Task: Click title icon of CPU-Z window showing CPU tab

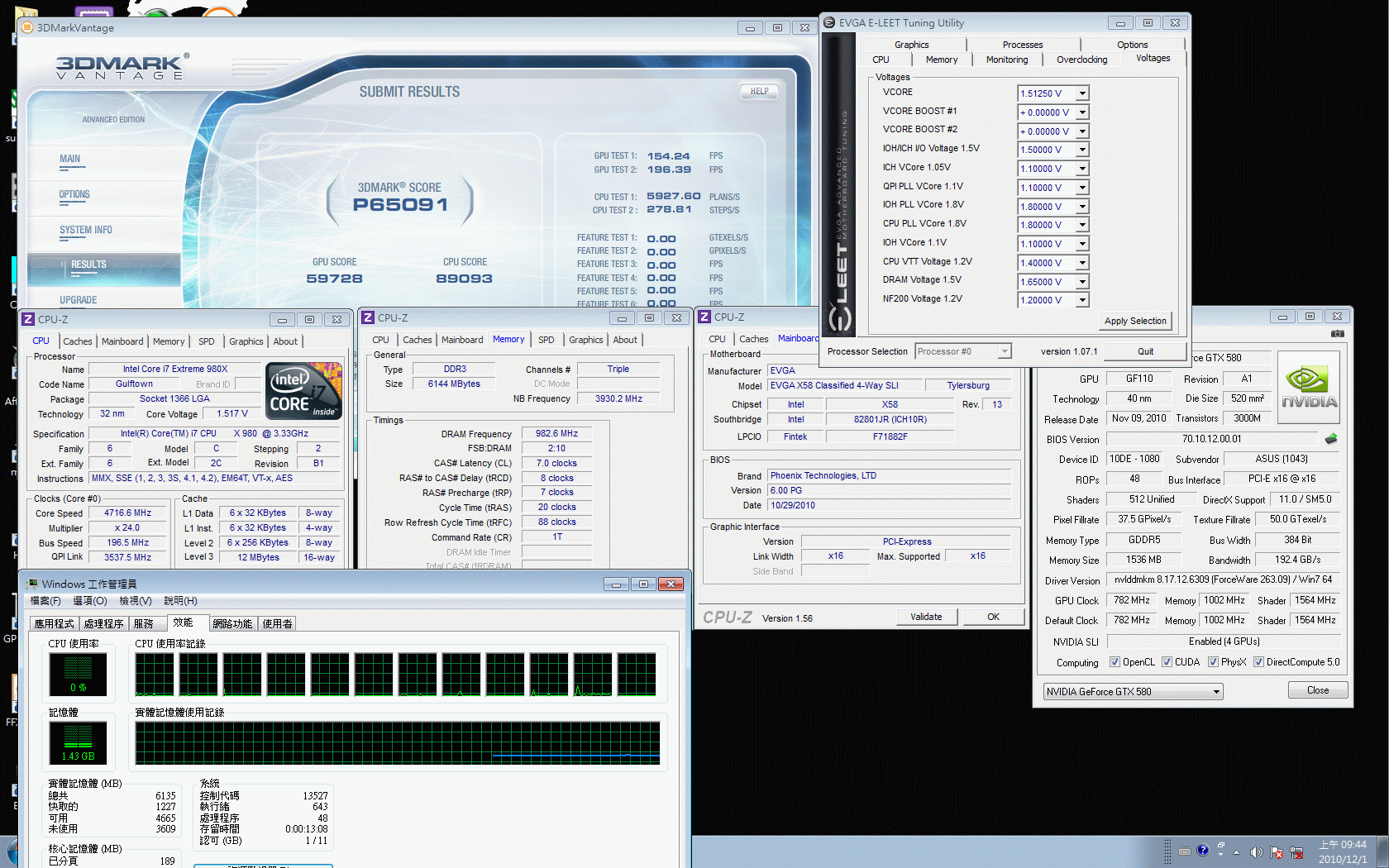Action: (x=28, y=319)
